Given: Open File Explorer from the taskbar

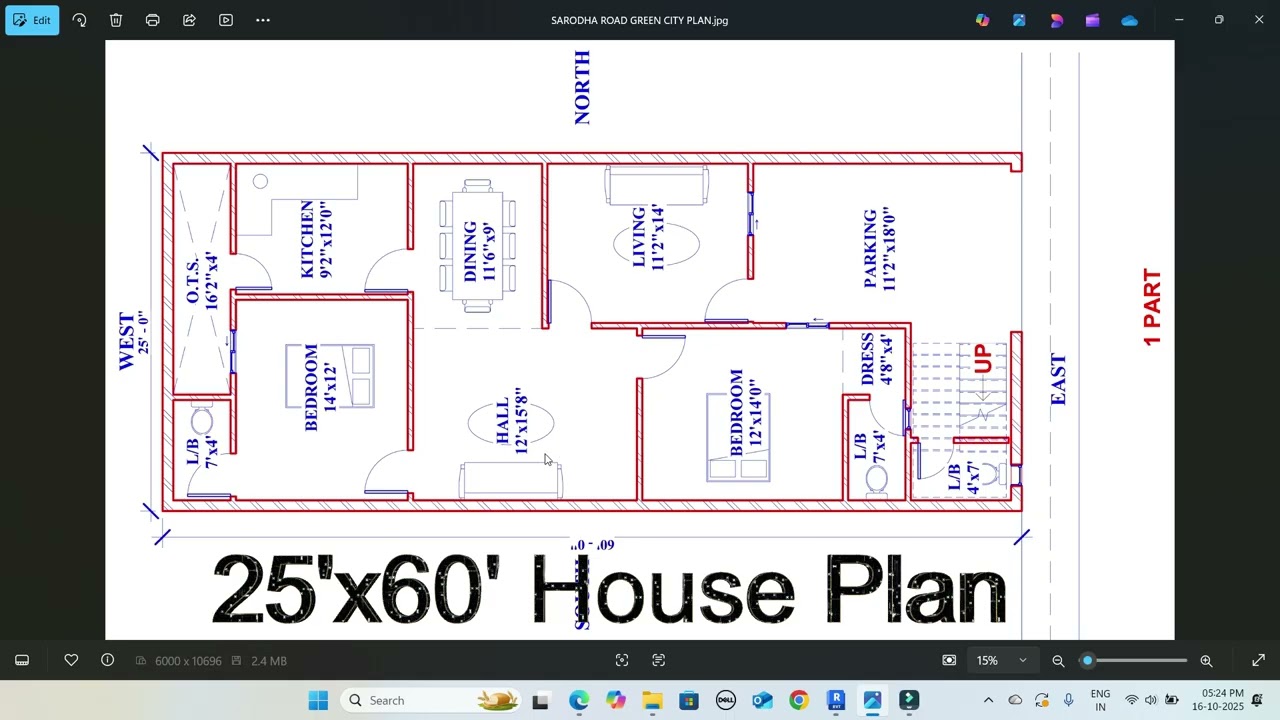Looking at the screenshot, I should point(652,700).
